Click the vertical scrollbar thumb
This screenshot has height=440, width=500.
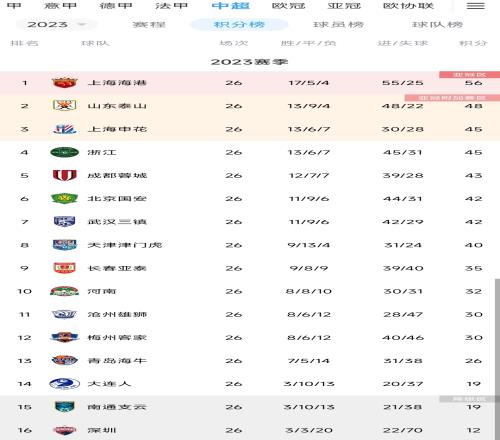tap(497, 359)
